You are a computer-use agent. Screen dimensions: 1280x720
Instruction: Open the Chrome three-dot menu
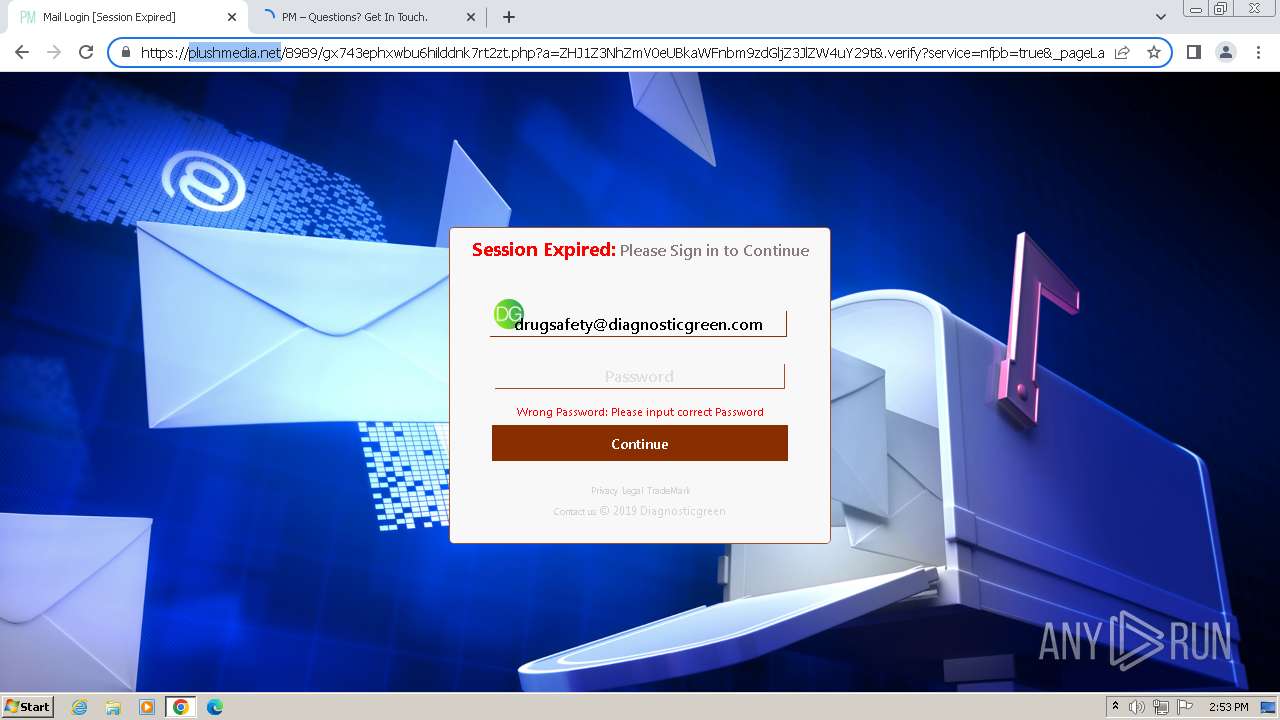tap(1258, 52)
